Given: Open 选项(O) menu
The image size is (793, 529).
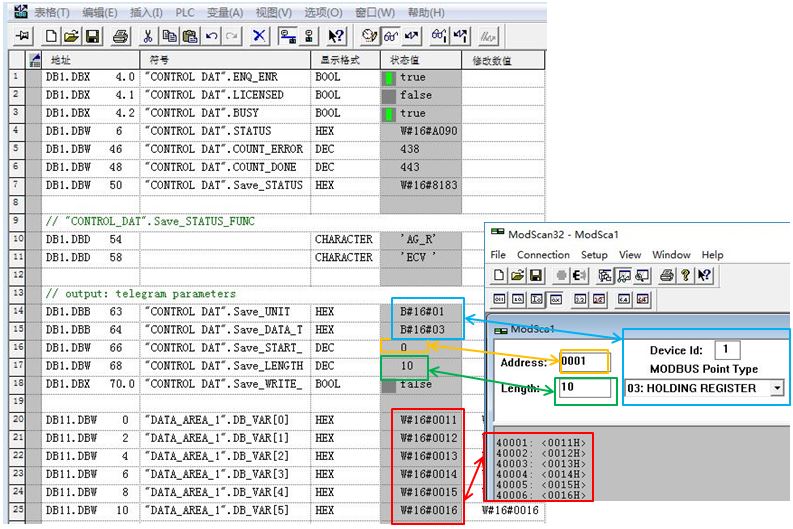Looking at the screenshot, I should (x=323, y=12).
